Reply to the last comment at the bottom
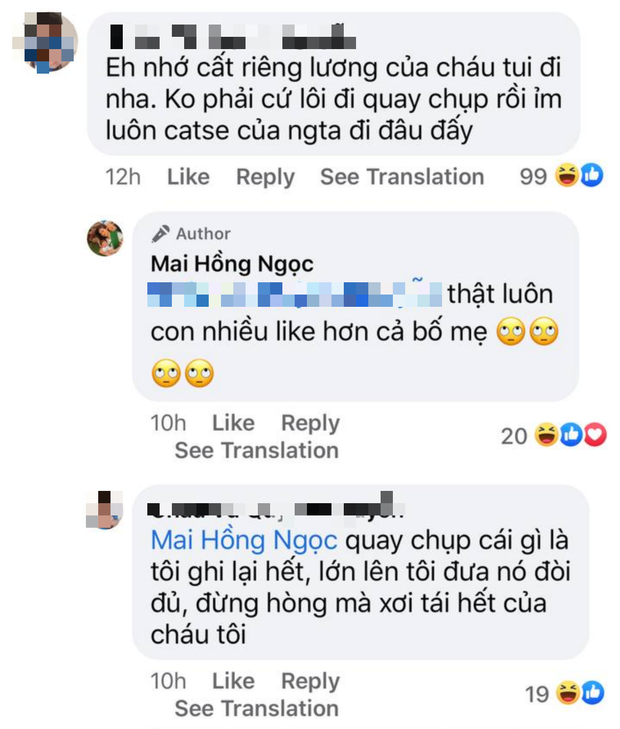This screenshot has width=620, height=729. pyautogui.click(x=310, y=681)
